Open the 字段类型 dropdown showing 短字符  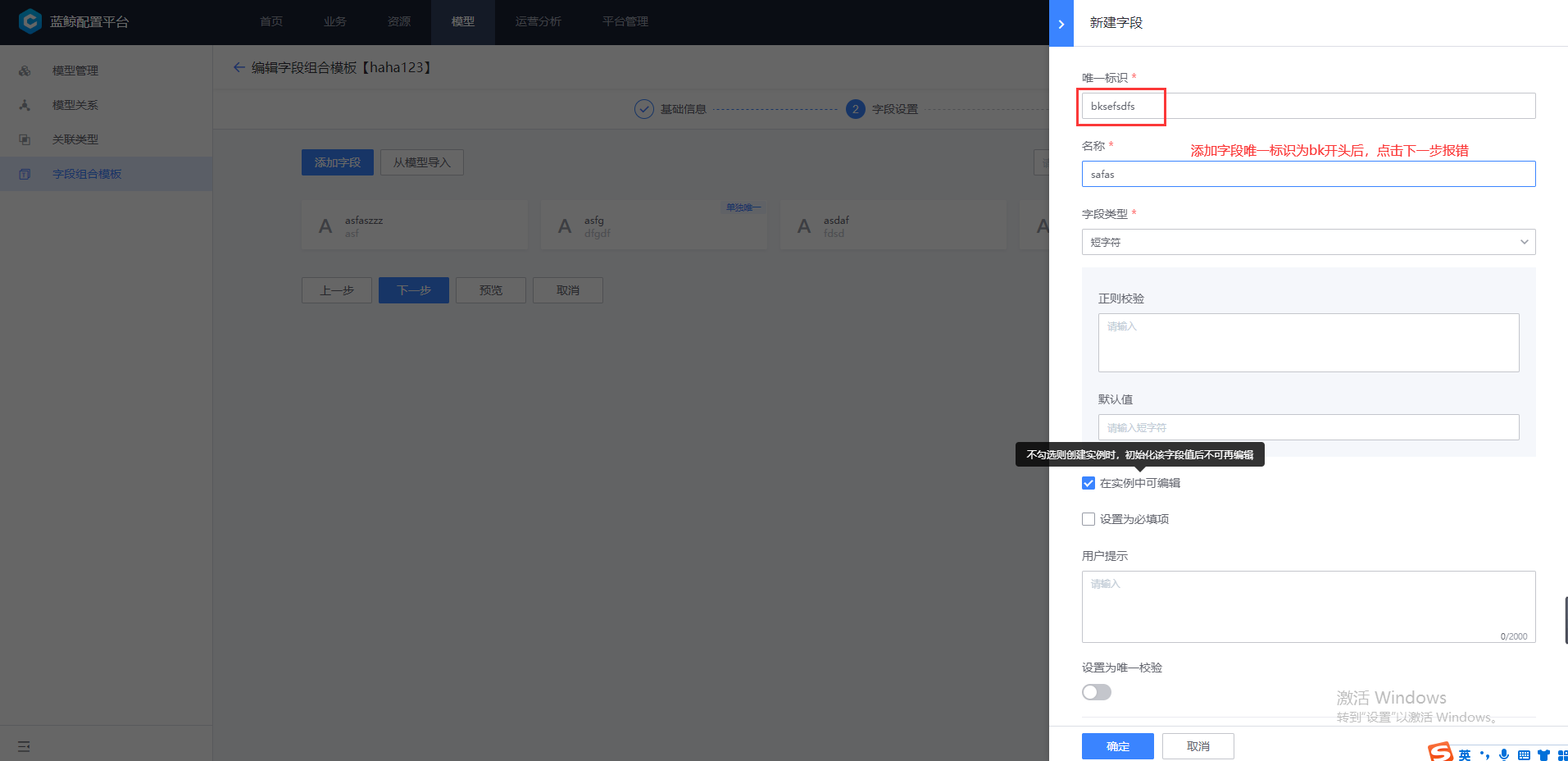pyautogui.click(x=1307, y=241)
